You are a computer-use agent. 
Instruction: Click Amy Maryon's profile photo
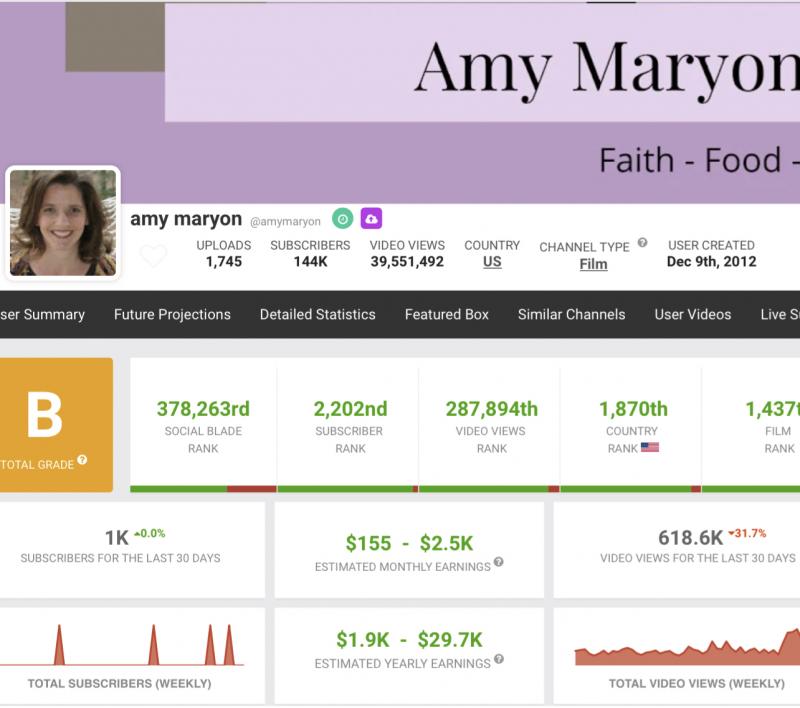pyautogui.click(x=63, y=222)
